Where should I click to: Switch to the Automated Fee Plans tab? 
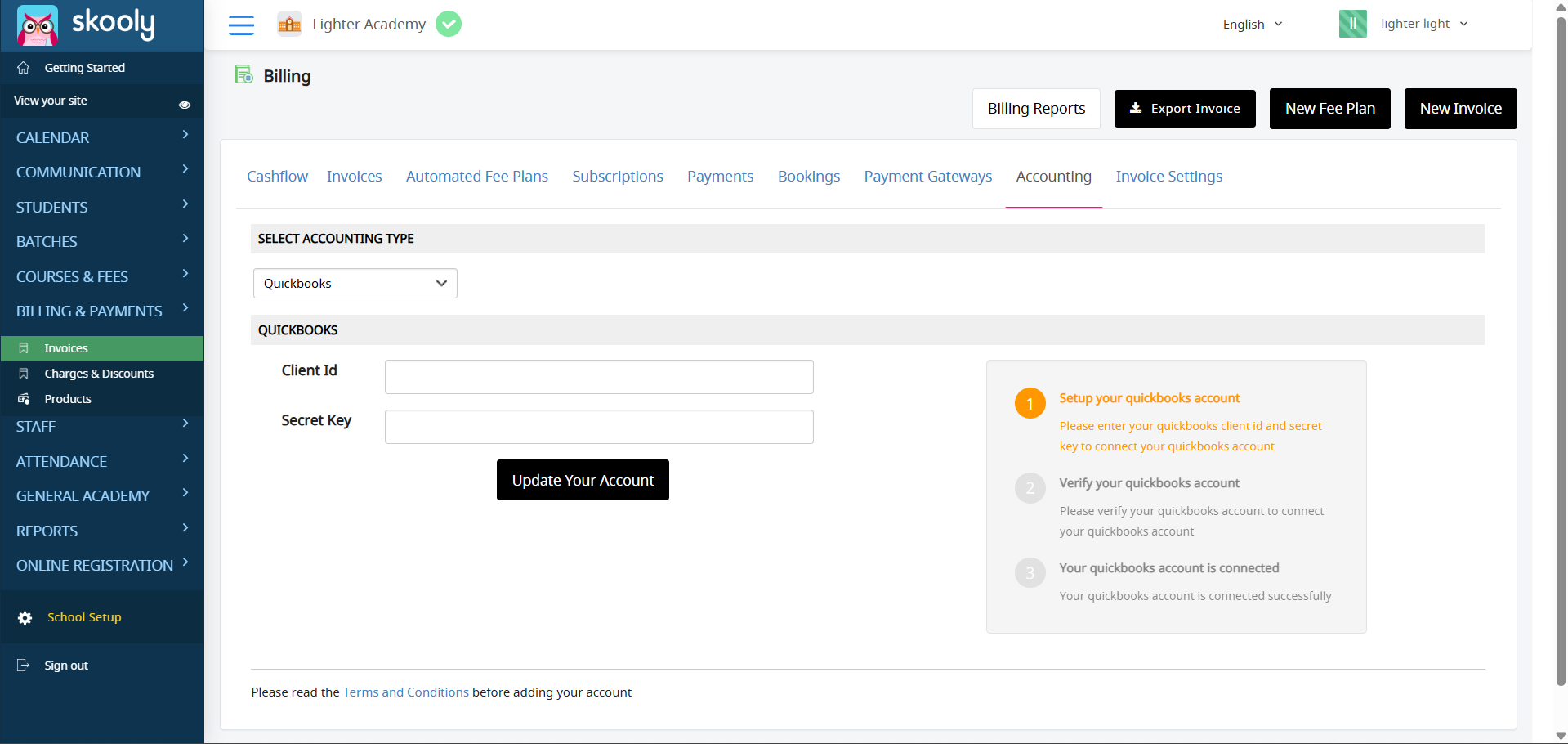[x=477, y=176]
